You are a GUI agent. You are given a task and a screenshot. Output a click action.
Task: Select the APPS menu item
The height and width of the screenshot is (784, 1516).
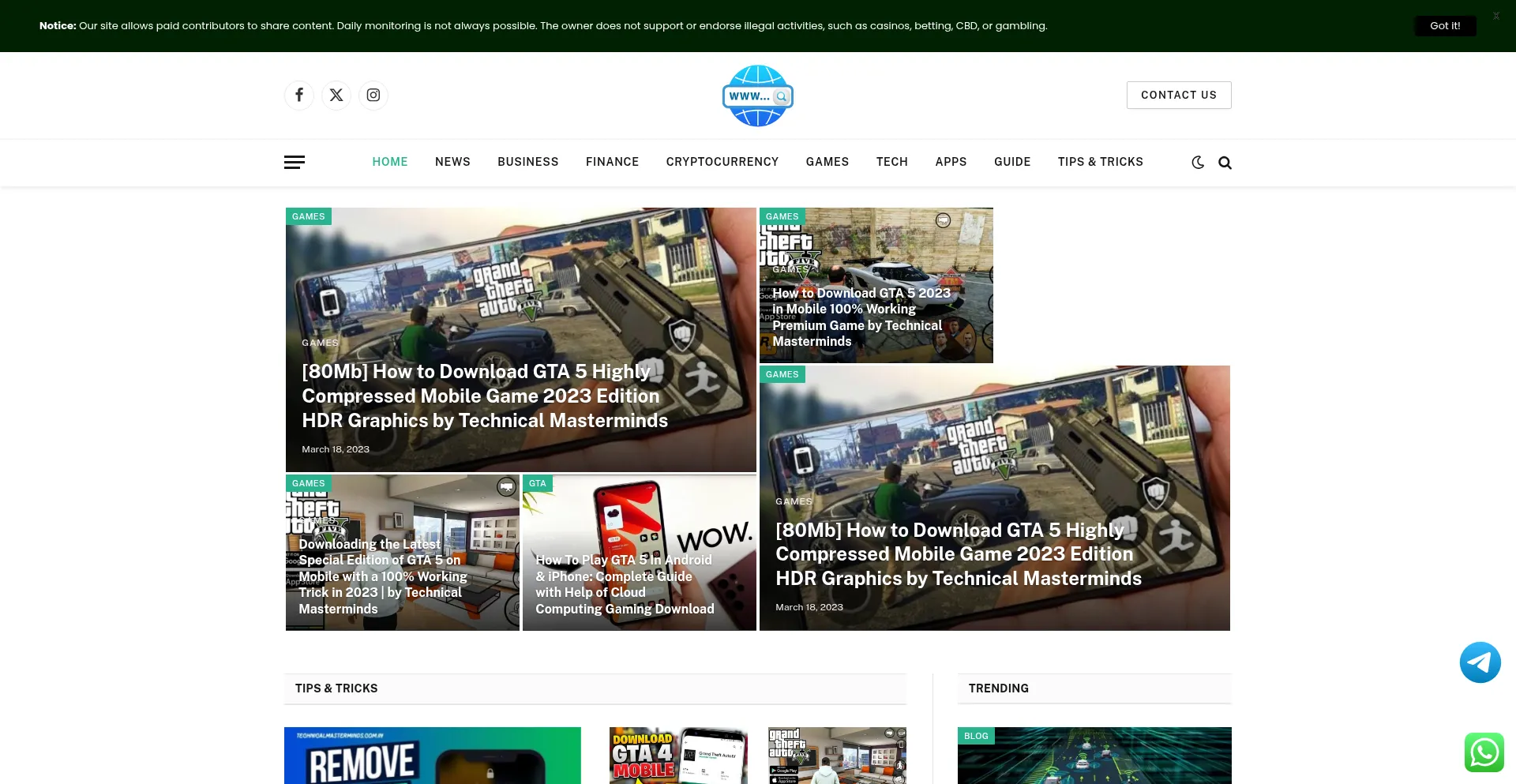pyautogui.click(x=951, y=162)
